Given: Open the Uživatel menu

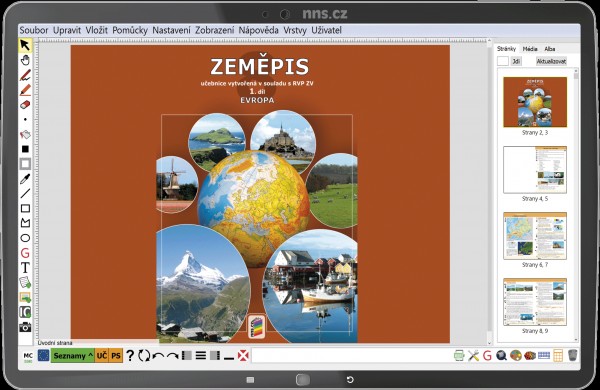Looking at the screenshot, I should pyautogui.click(x=326, y=30).
